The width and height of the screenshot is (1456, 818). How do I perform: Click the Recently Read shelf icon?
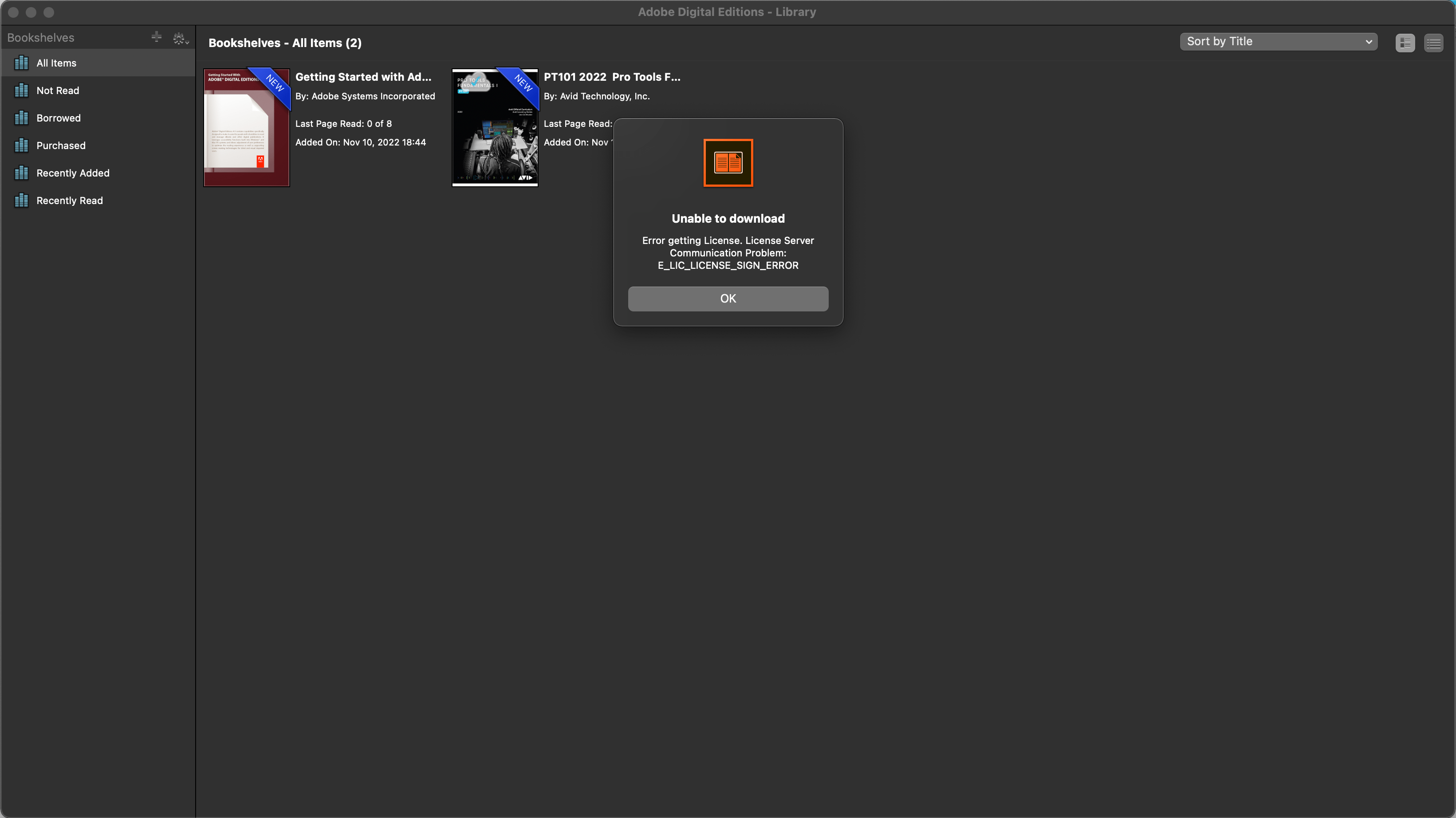[21, 200]
